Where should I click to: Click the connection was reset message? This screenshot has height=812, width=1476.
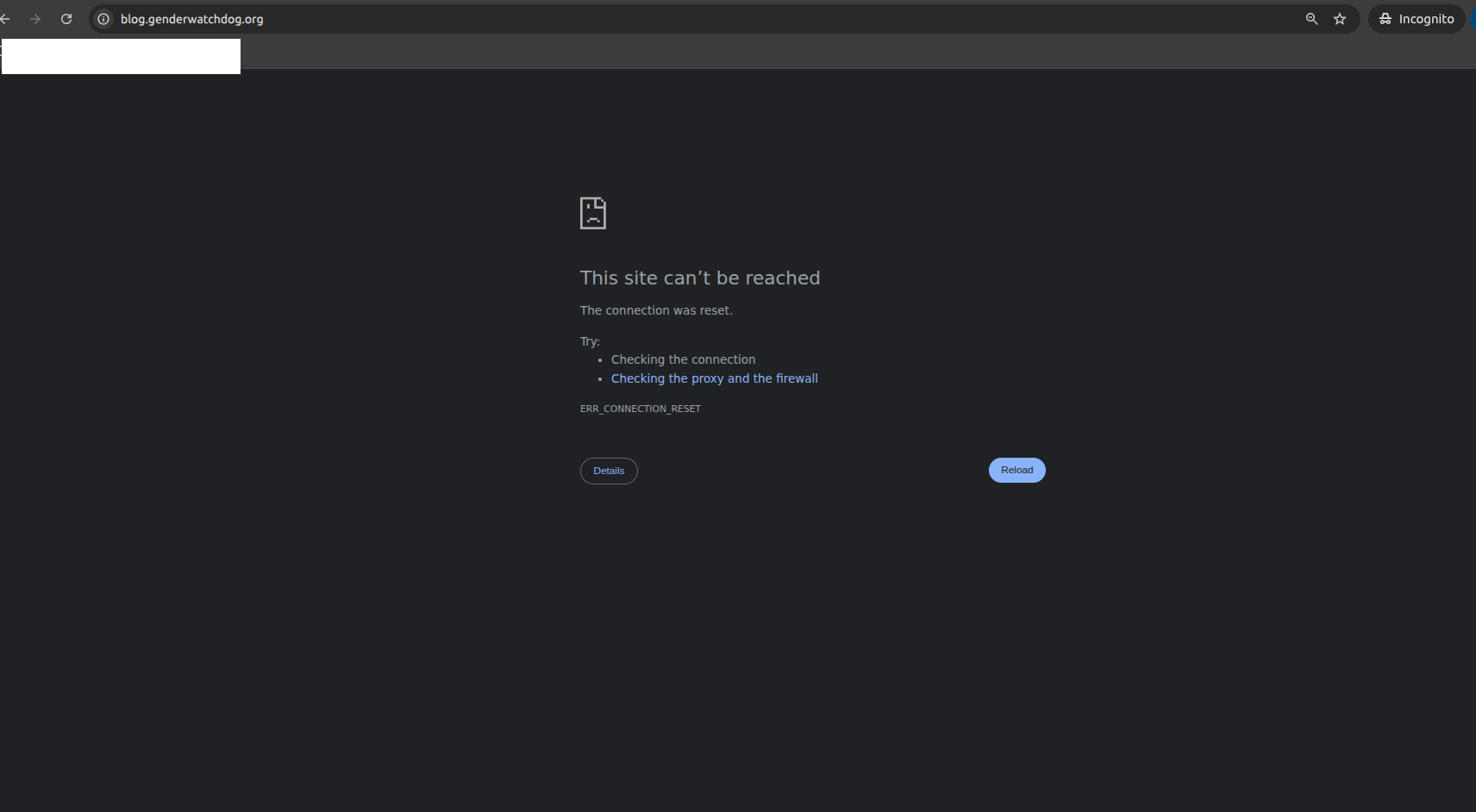pos(656,309)
